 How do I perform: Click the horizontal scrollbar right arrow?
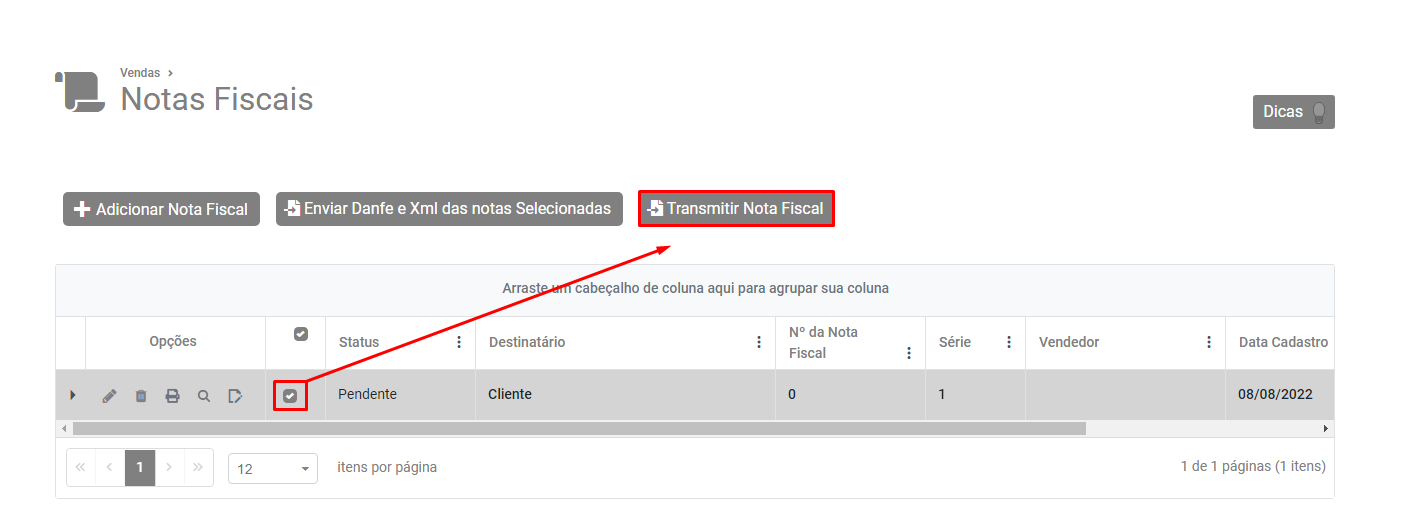[x=1326, y=428]
